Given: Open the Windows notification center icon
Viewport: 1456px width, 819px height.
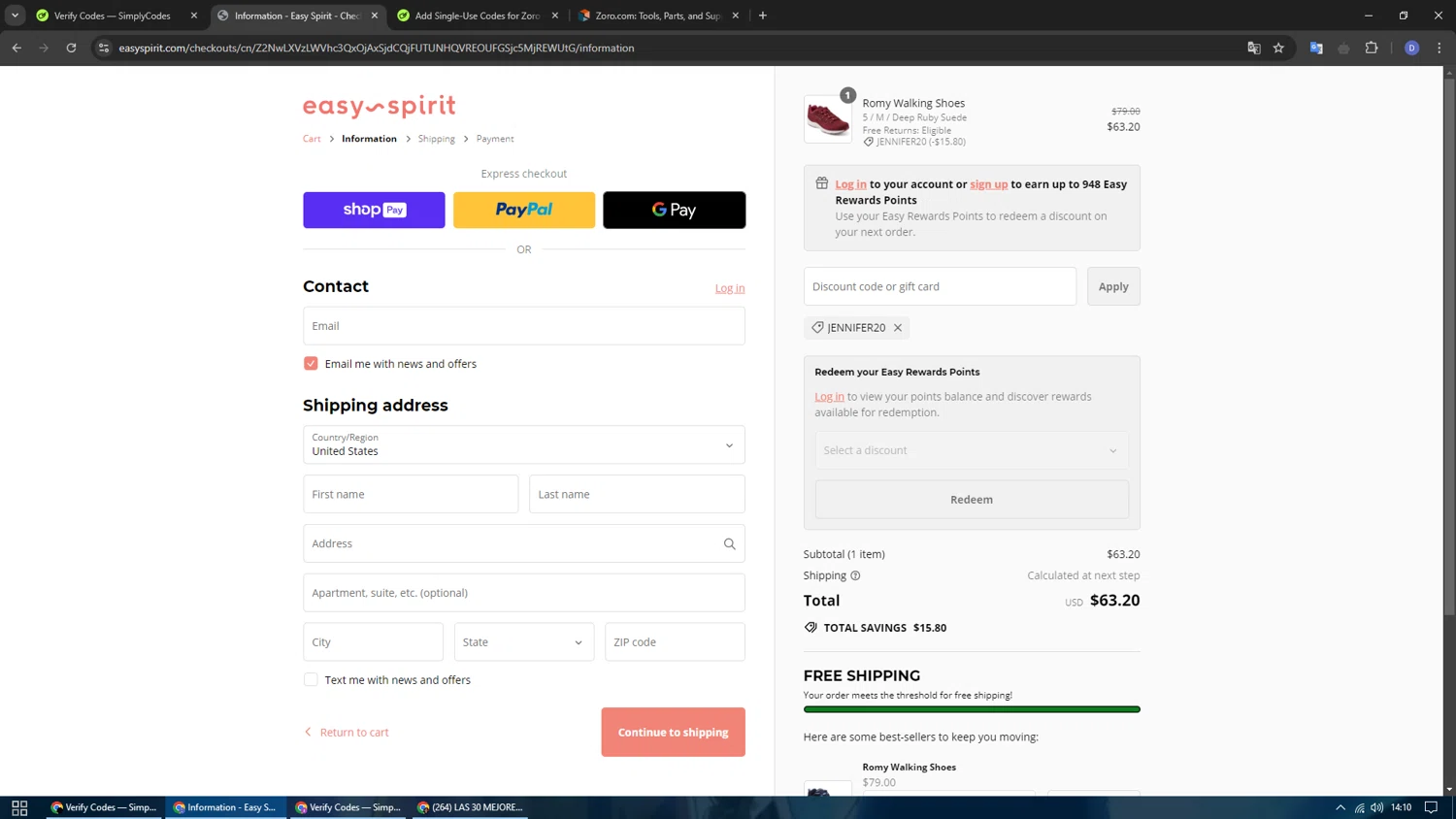Looking at the screenshot, I should [1431, 807].
